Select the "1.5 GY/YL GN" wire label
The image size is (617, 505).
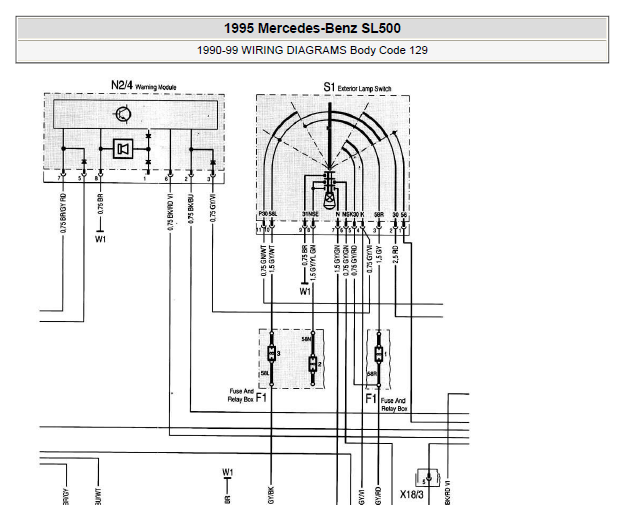pyautogui.click(x=313, y=263)
